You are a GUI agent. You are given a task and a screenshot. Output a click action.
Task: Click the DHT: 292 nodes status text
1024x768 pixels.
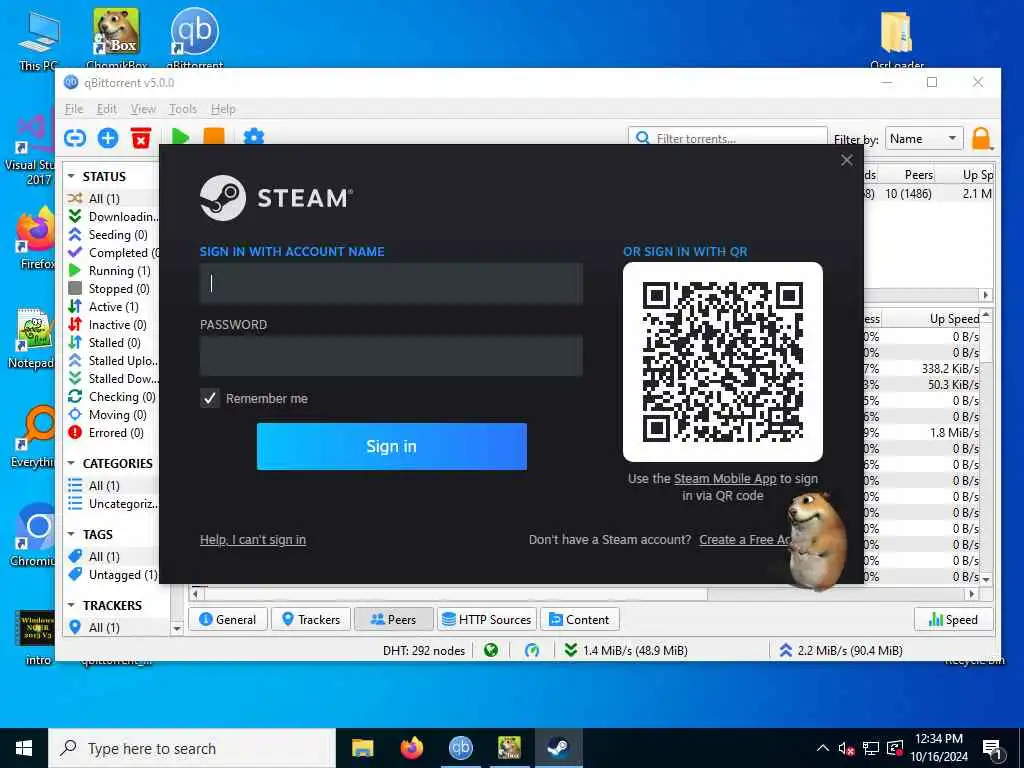coord(424,650)
